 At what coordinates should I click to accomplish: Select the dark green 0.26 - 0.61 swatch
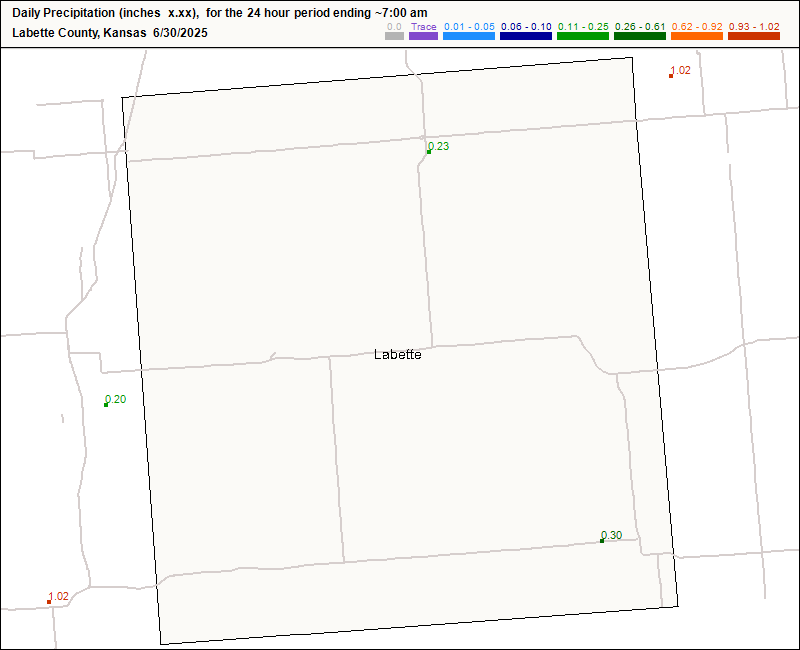[x=640, y=36]
